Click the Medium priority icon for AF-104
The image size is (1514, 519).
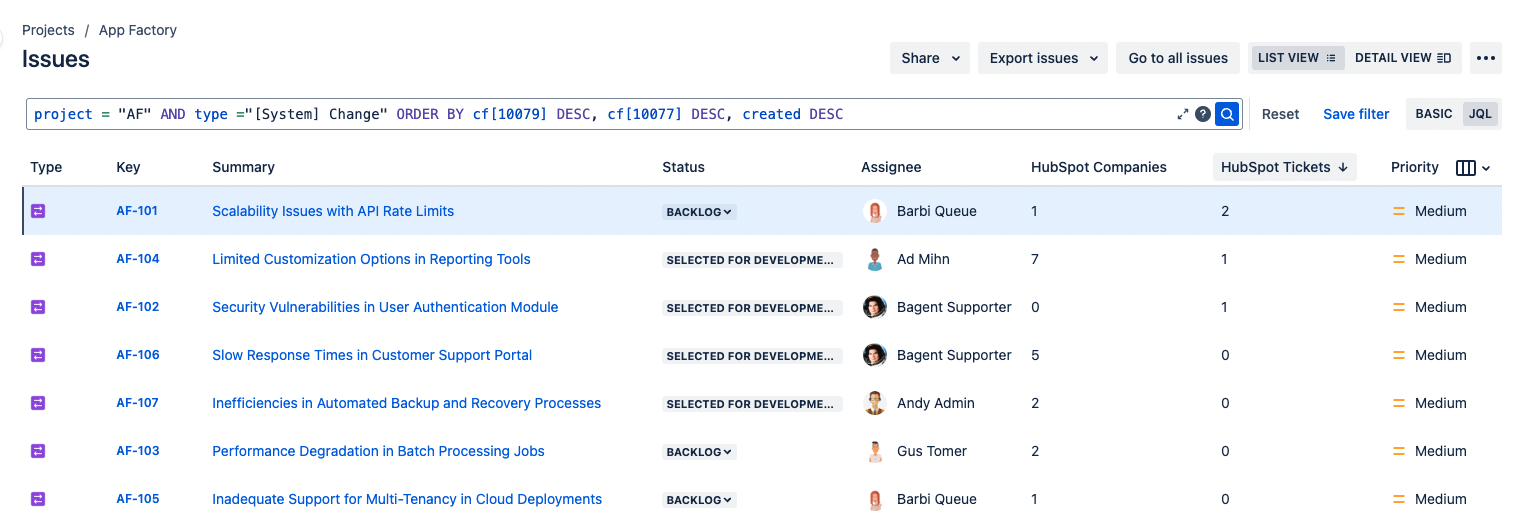(1399, 259)
